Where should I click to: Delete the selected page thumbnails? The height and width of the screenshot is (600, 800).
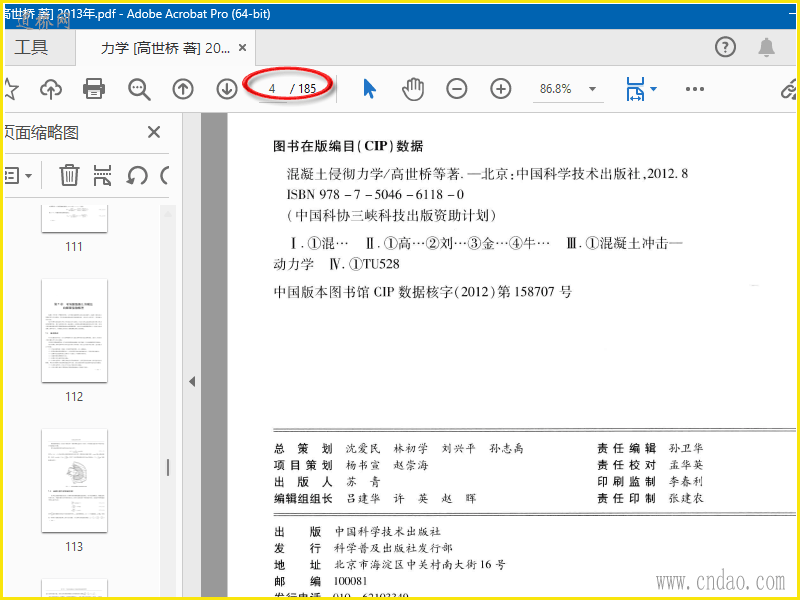69,175
